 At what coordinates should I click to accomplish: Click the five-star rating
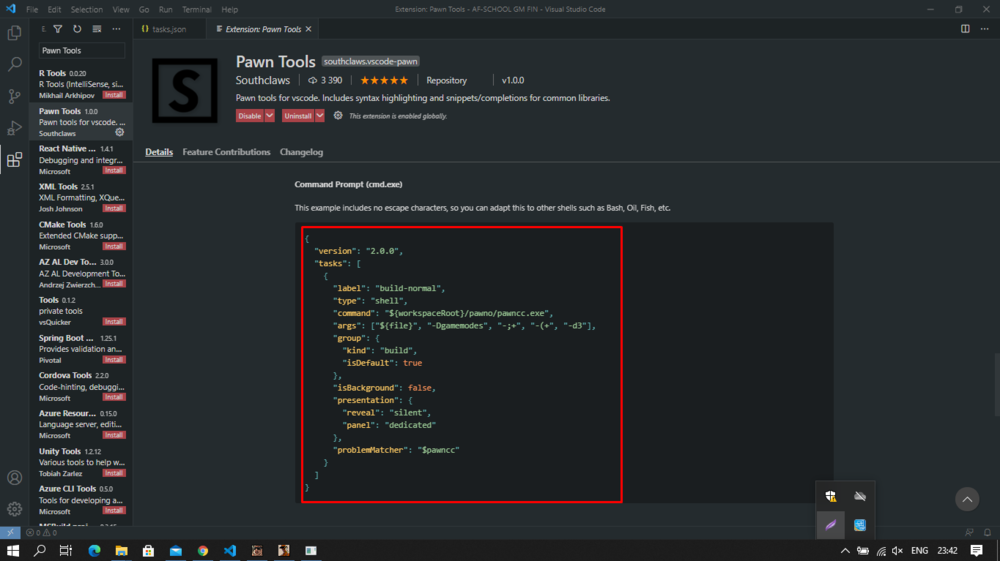coord(384,80)
